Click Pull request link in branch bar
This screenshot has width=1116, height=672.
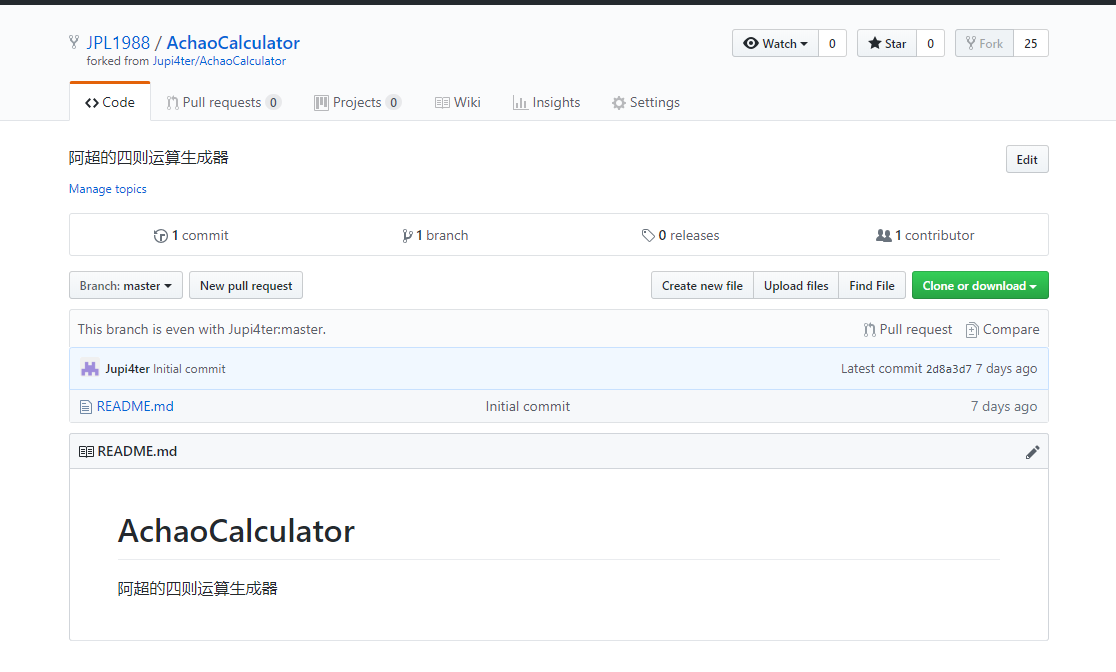[x=907, y=330]
